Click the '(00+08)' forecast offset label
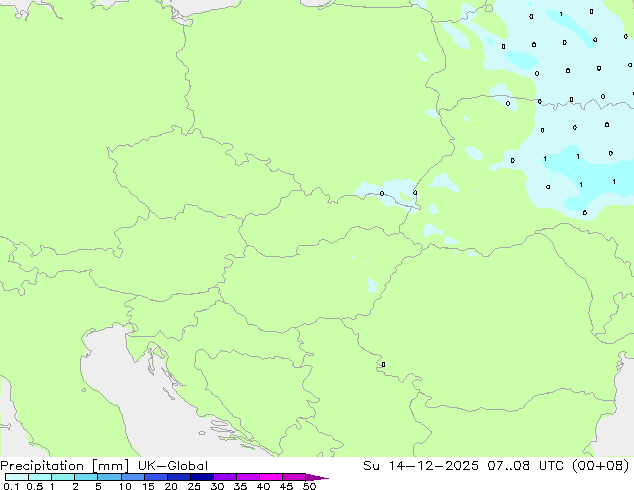Screen dimensions: 634x490 tap(601, 466)
